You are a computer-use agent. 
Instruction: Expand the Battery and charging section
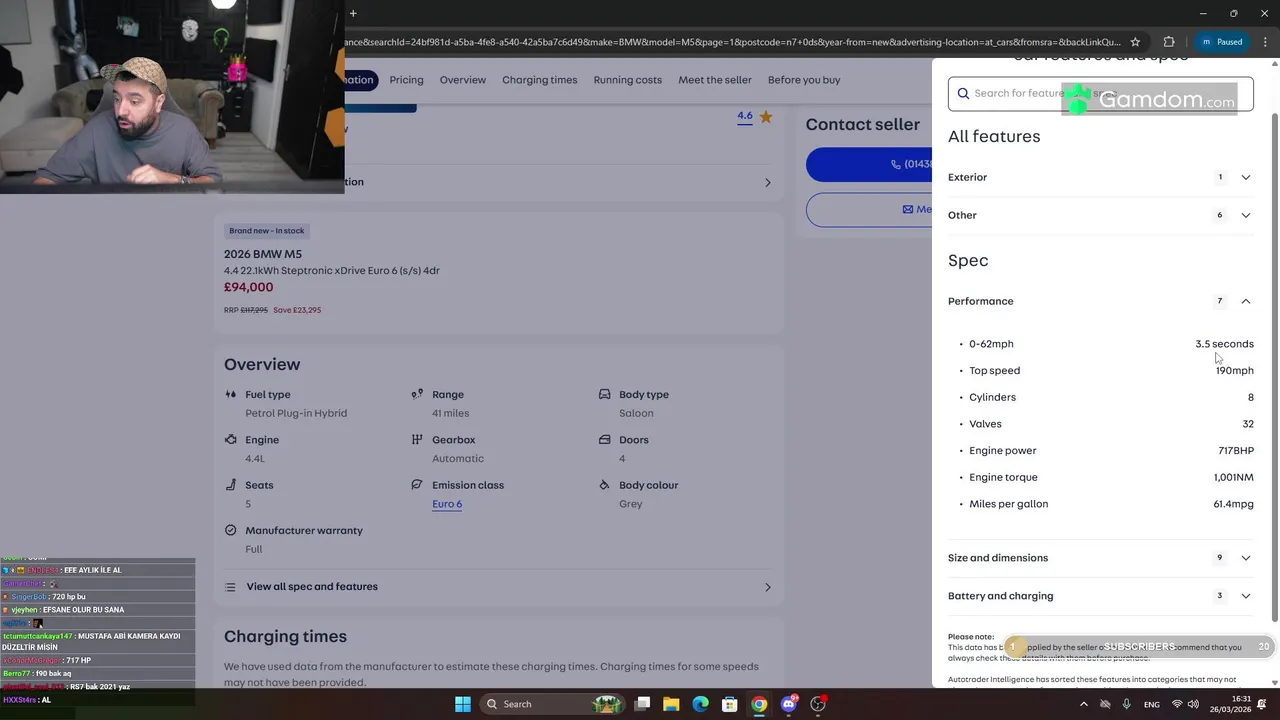[1100, 596]
